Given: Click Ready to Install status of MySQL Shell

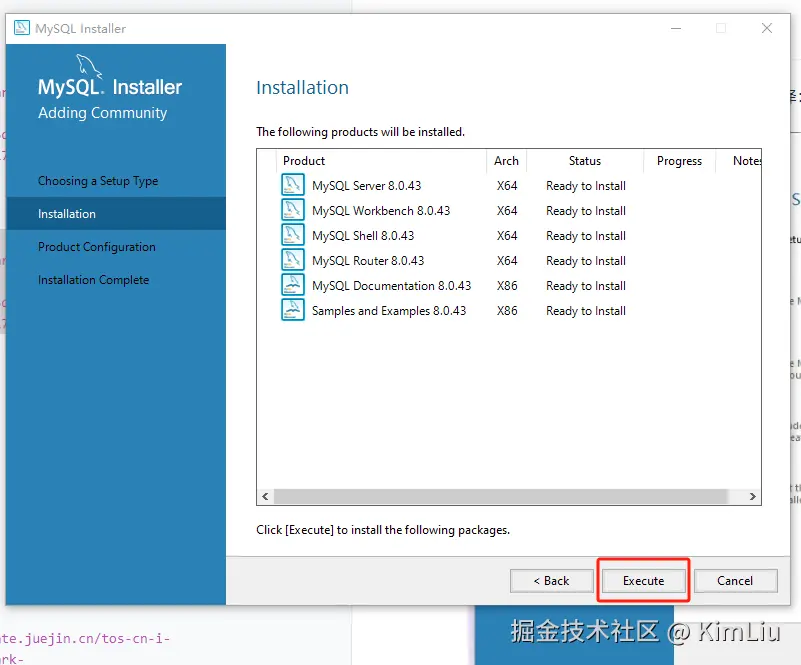Looking at the screenshot, I should click(x=586, y=236).
